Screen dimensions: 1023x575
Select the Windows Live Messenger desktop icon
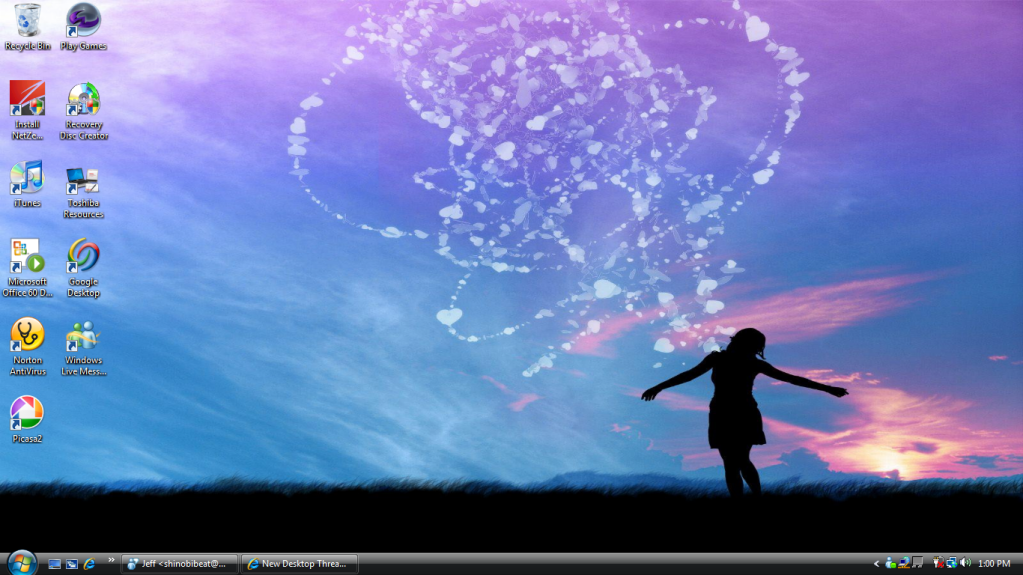84,348
